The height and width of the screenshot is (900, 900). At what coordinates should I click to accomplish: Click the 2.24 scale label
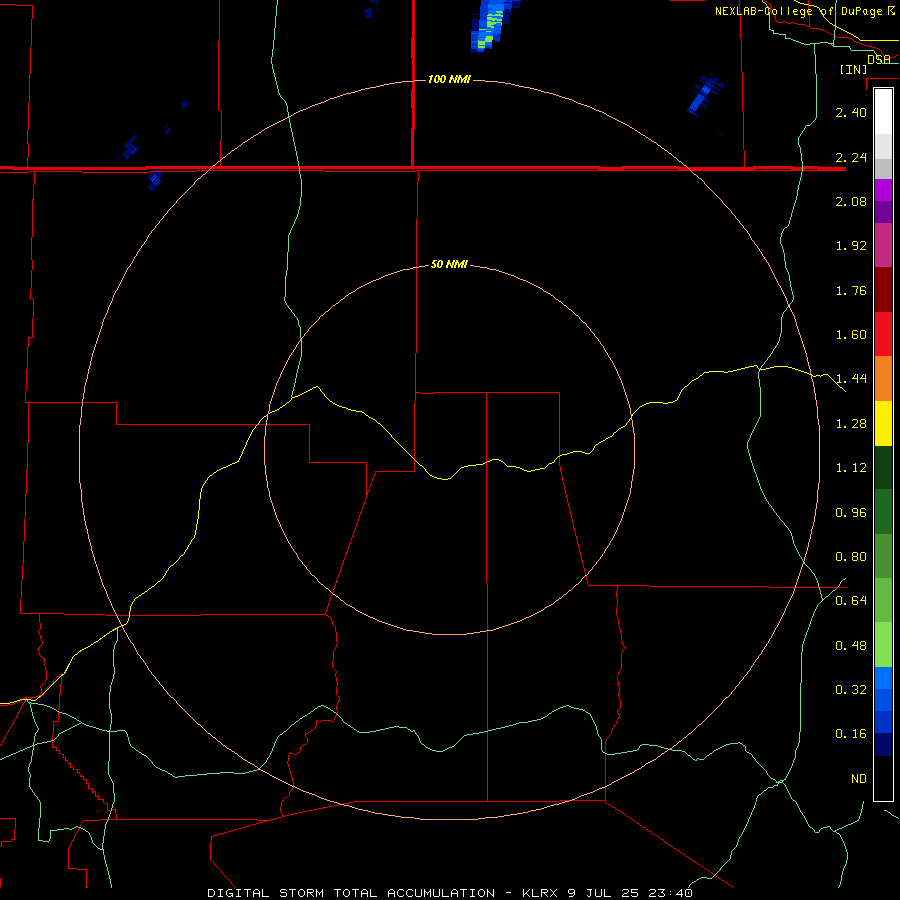pos(851,157)
